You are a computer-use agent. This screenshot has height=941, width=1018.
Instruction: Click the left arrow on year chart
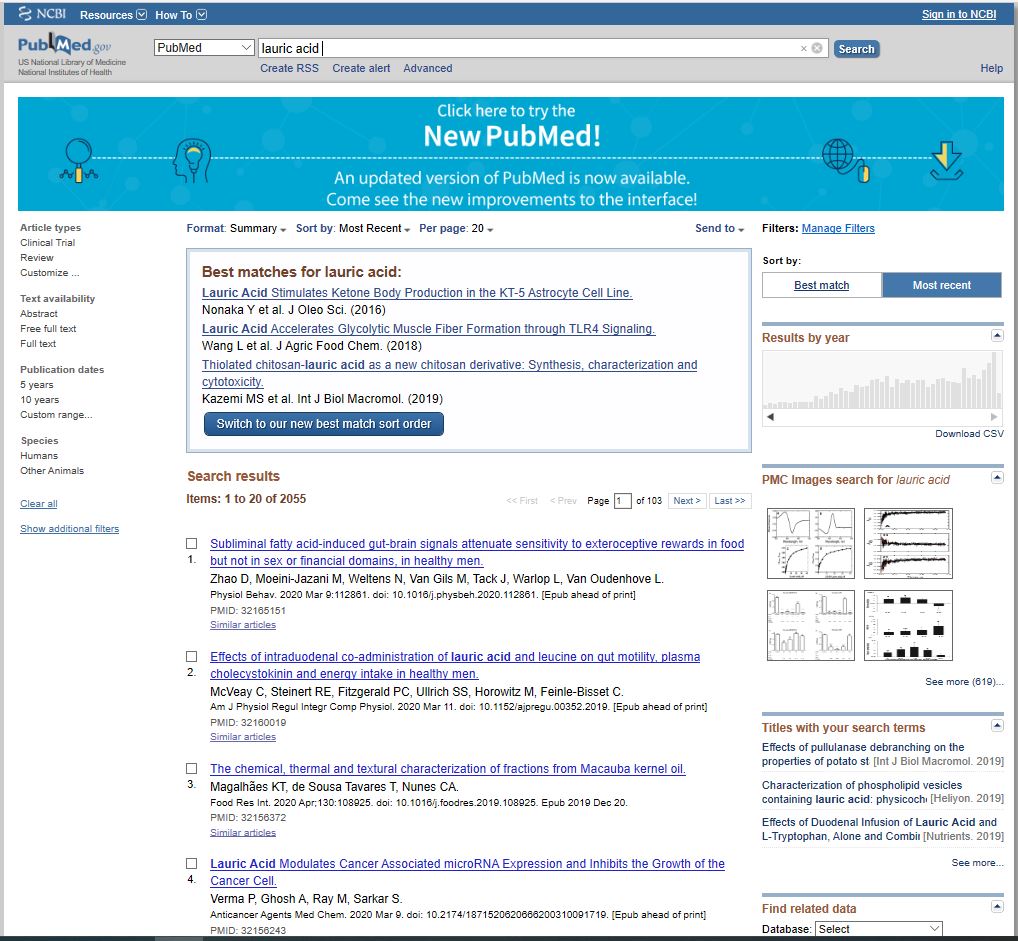click(771, 417)
